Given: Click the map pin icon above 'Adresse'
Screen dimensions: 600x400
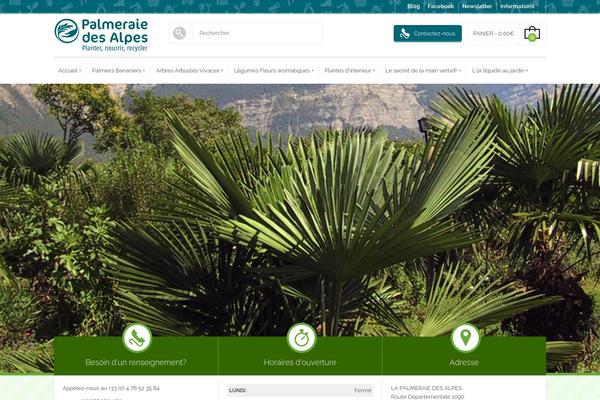Looking at the screenshot, I should point(465,338).
